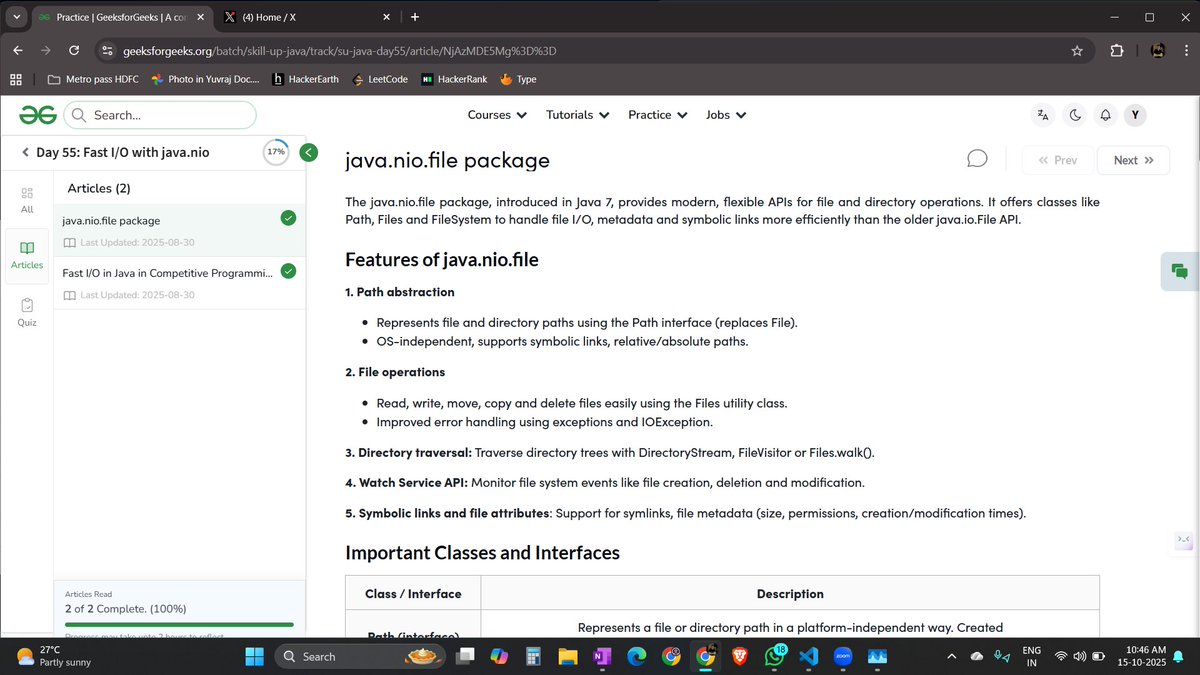Screen dimensions: 1200x675
Task: Select the All sidebar icon
Action: tap(27, 199)
